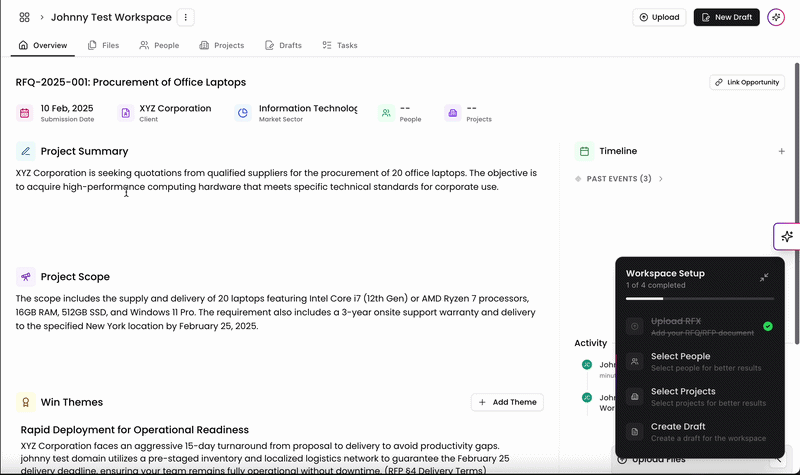Open the Johnny Test Workspace options menu

186,17
